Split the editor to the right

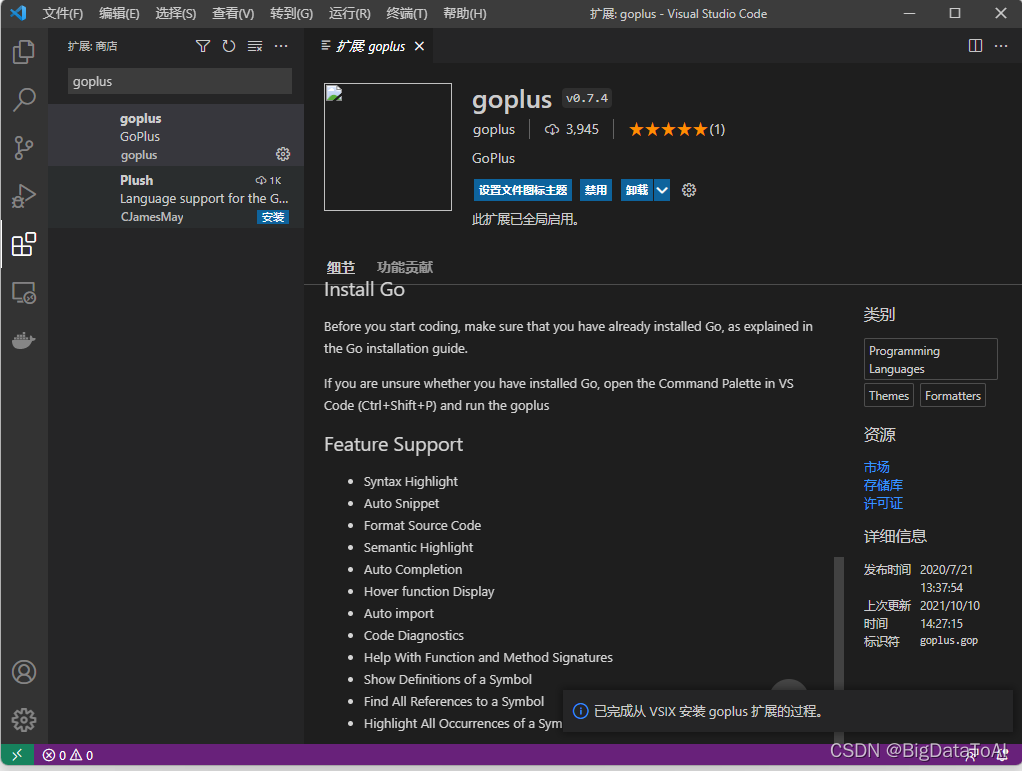point(975,46)
